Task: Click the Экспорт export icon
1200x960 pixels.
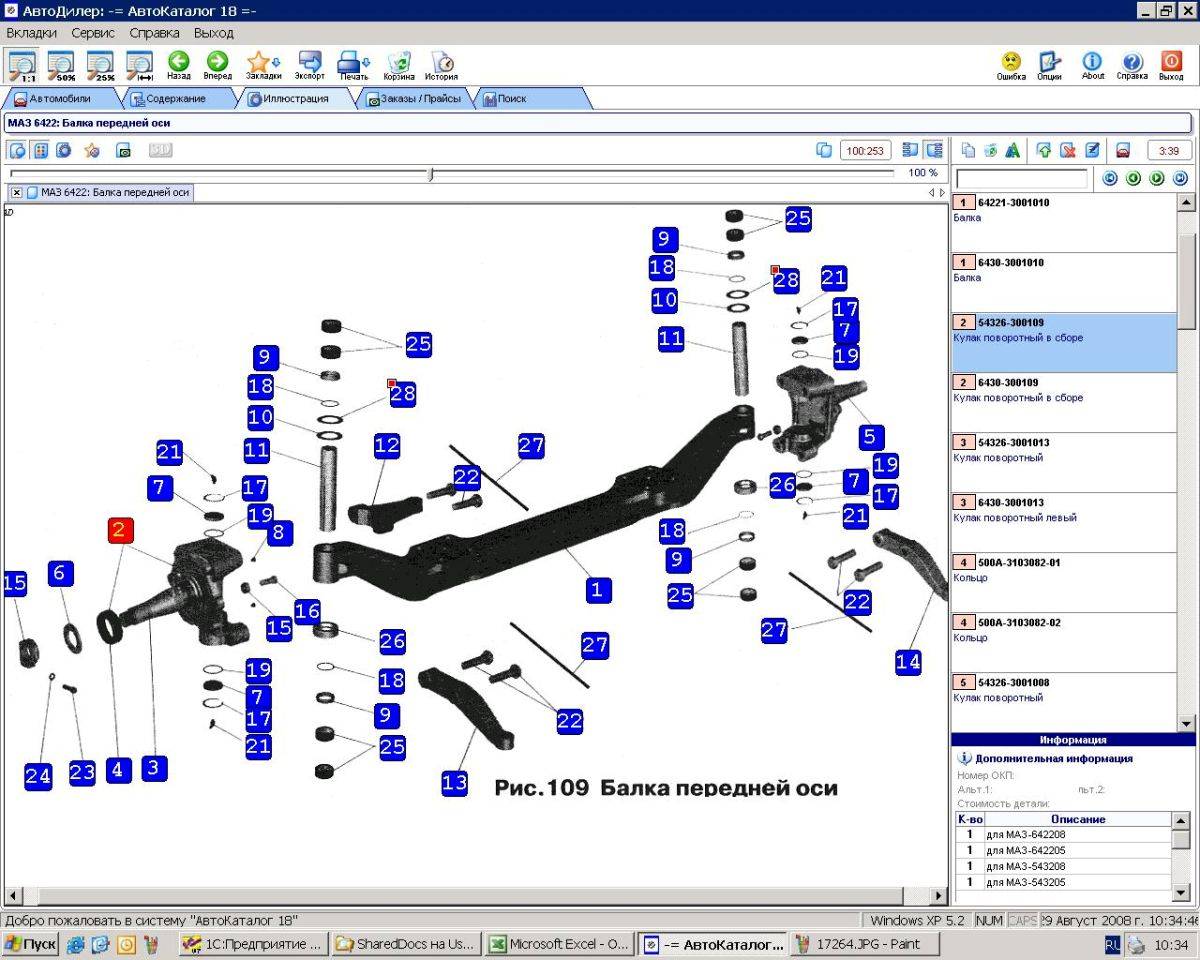Action: pos(309,65)
